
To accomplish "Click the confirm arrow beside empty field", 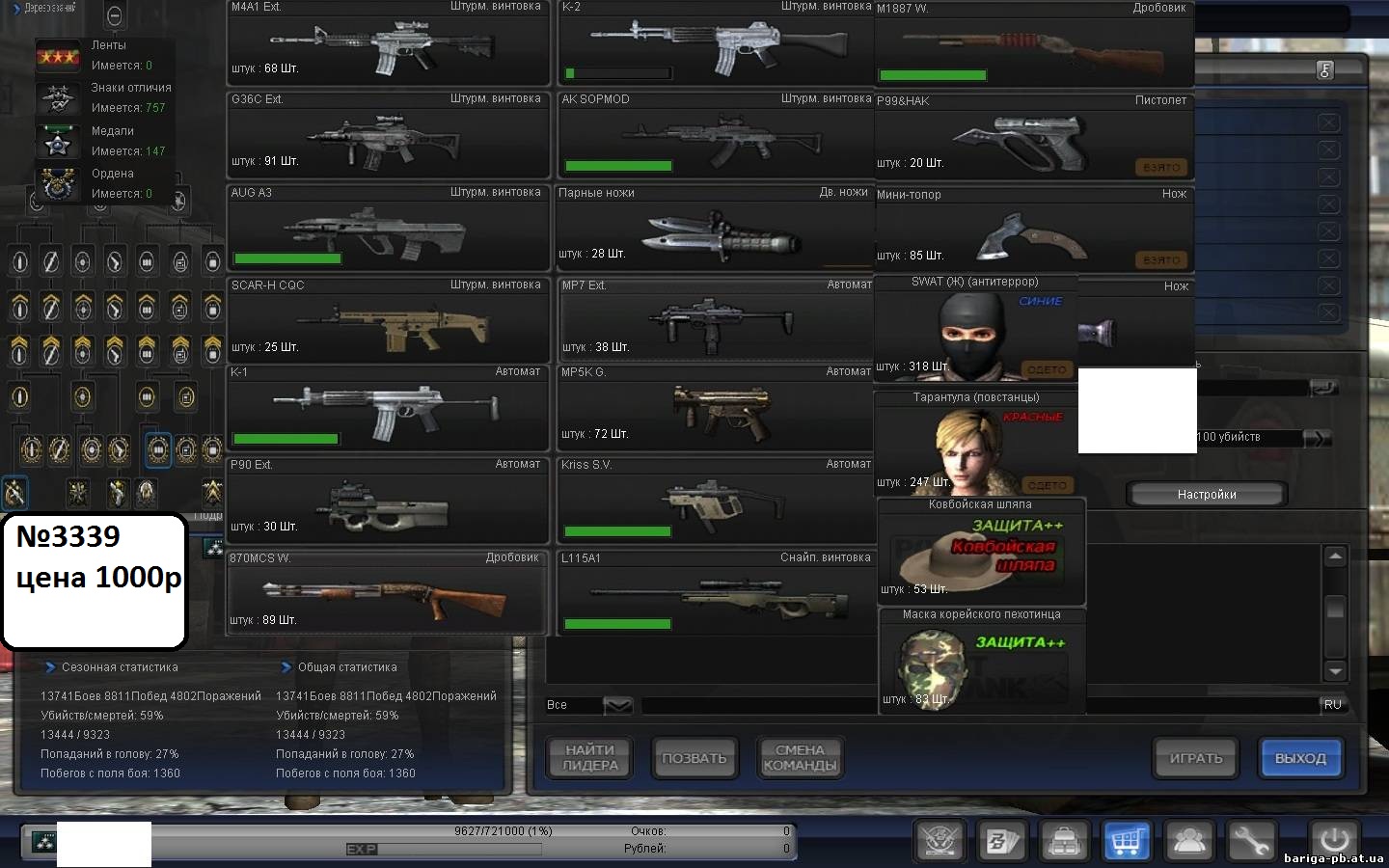I will [1324, 387].
